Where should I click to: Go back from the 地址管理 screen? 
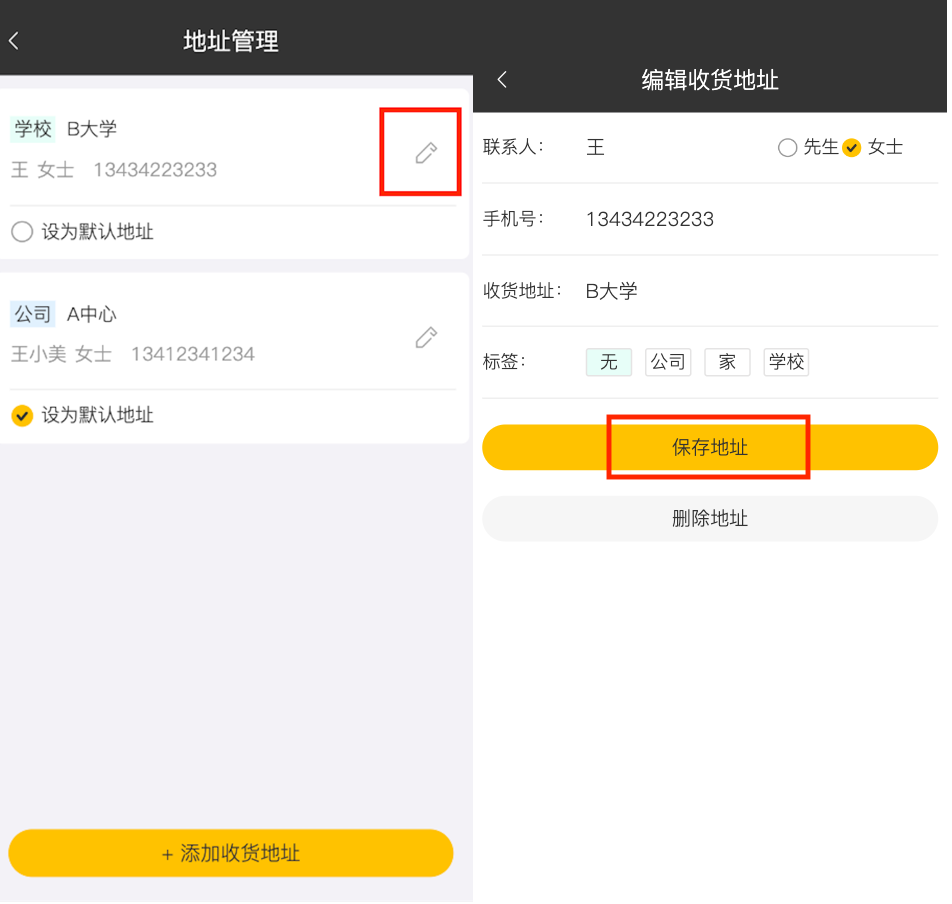pyautogui.click(x=14, y=41)
